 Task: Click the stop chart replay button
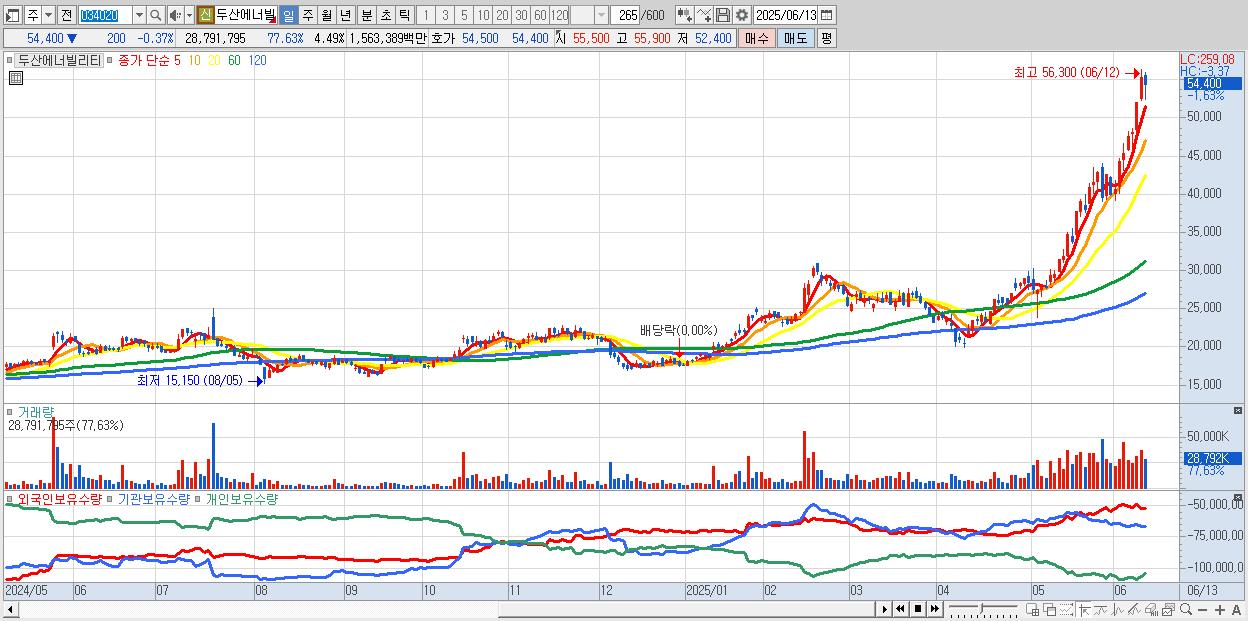[918, 609]
